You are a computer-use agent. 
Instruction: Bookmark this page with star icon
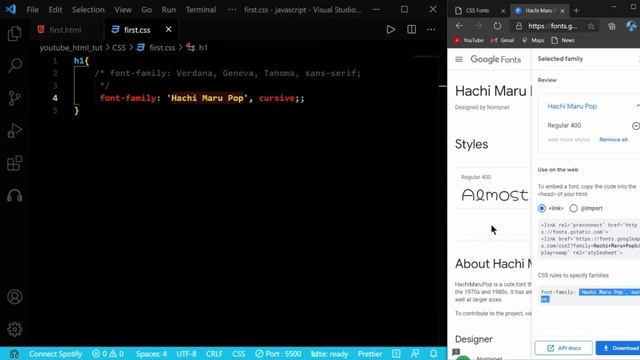point(591,26)
